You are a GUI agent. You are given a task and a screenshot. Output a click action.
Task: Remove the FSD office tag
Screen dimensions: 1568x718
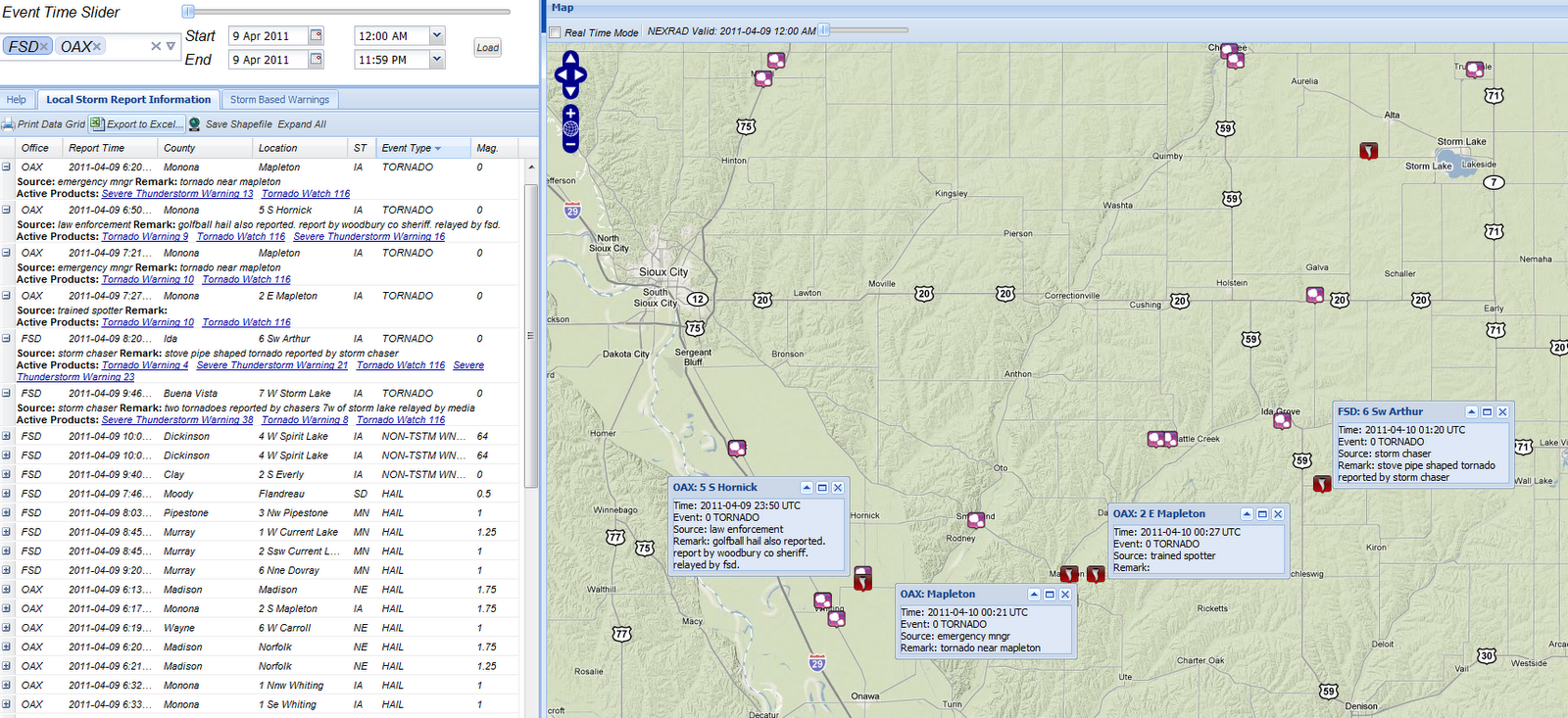[44, 47]
